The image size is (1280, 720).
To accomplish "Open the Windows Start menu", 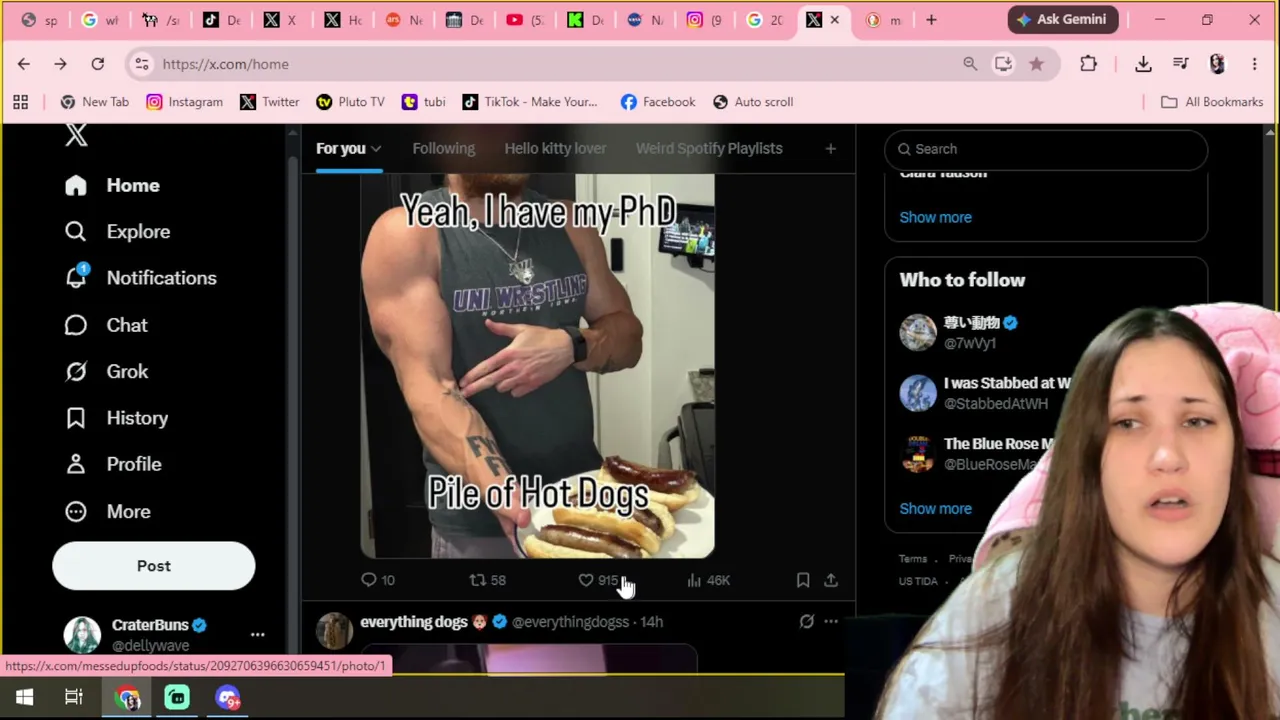I will [x=24, y=698].
